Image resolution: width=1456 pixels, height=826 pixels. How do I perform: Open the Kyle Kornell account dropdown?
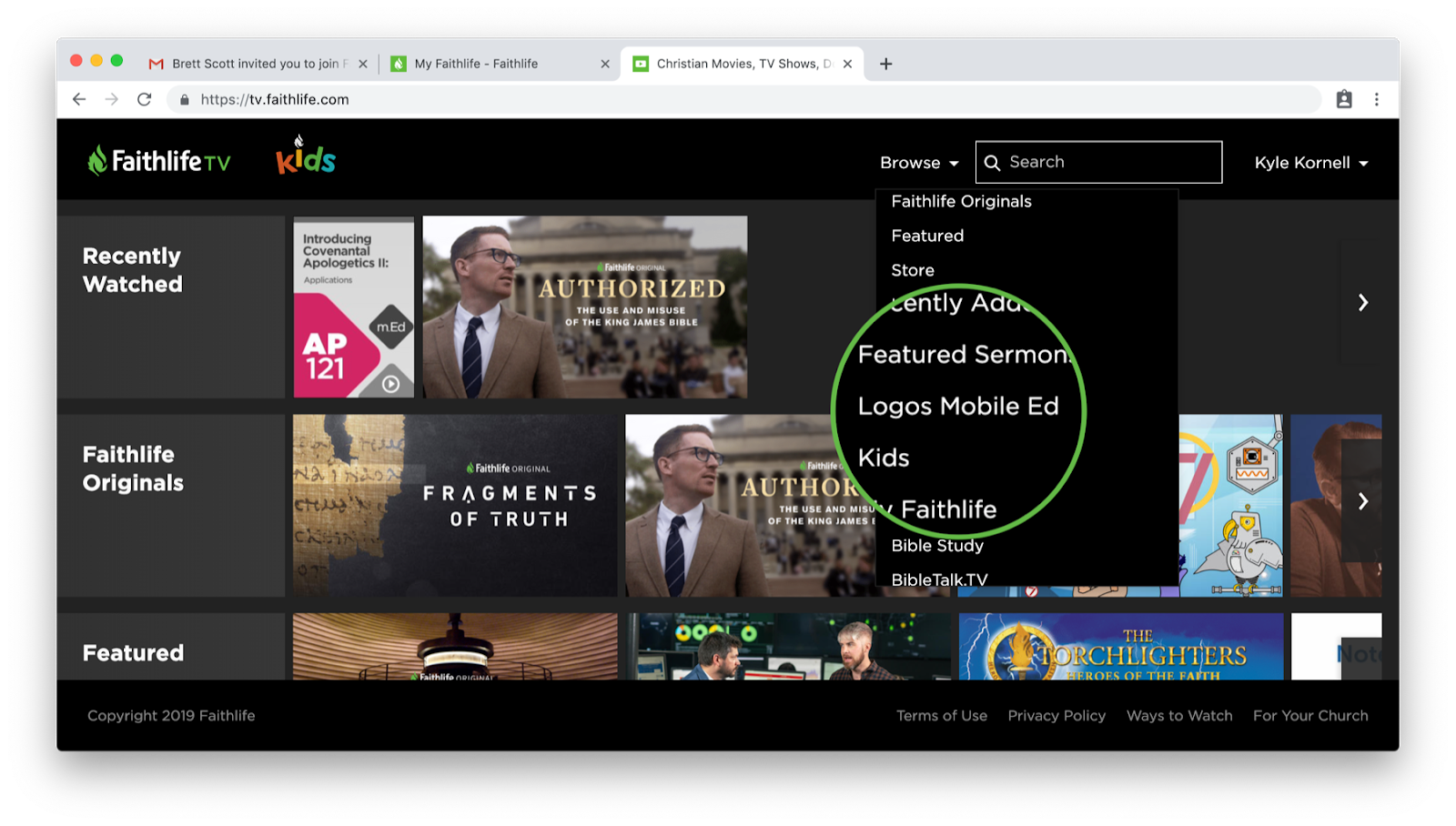pos(1311,163)
